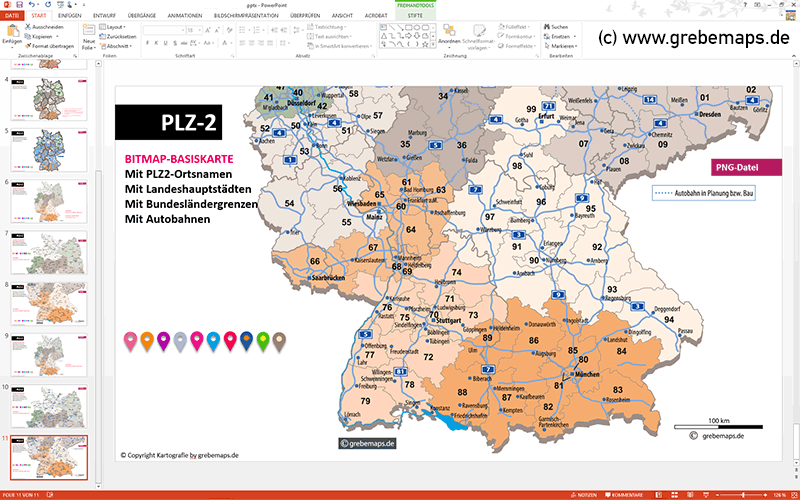Click the Ersetzen button

(x=560, y=36)
